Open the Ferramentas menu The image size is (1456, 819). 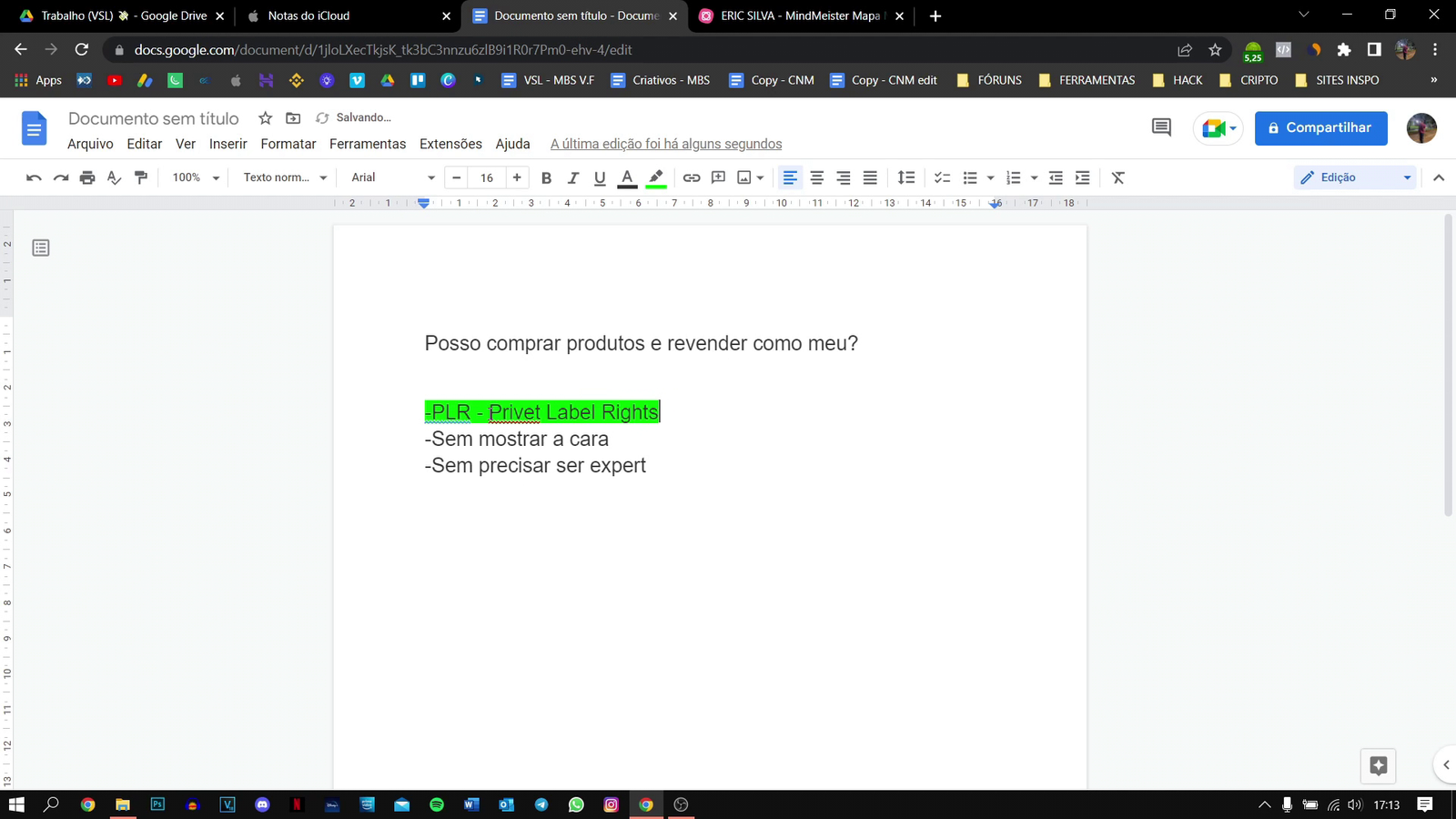coord(368,144)
